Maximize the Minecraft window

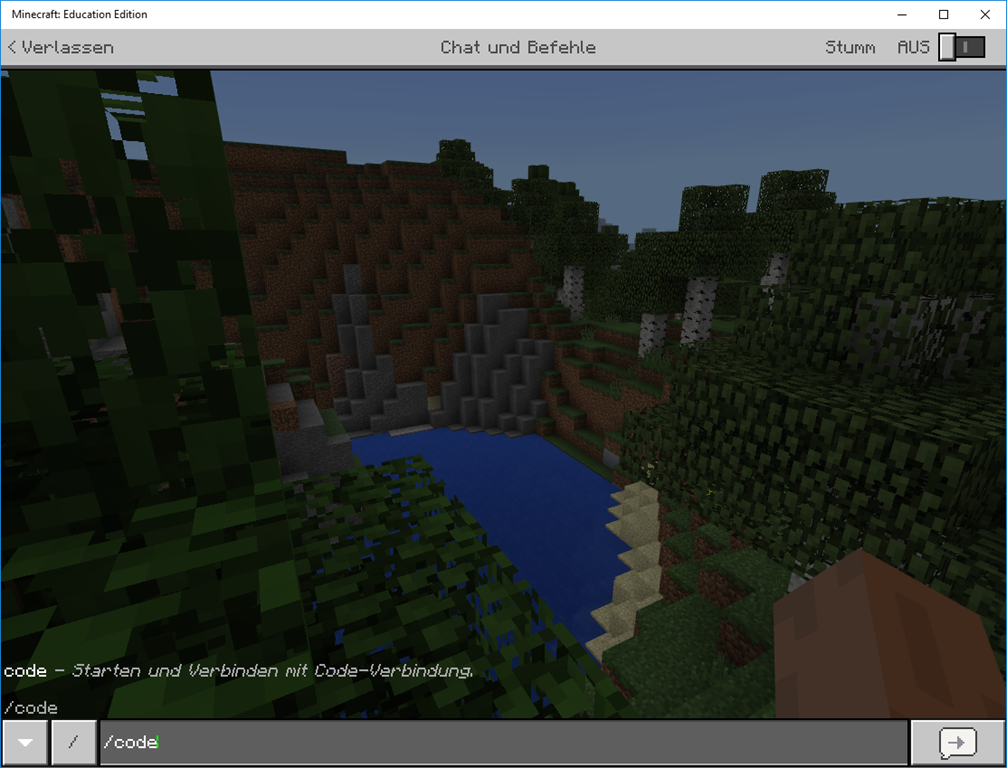[943, 14]
